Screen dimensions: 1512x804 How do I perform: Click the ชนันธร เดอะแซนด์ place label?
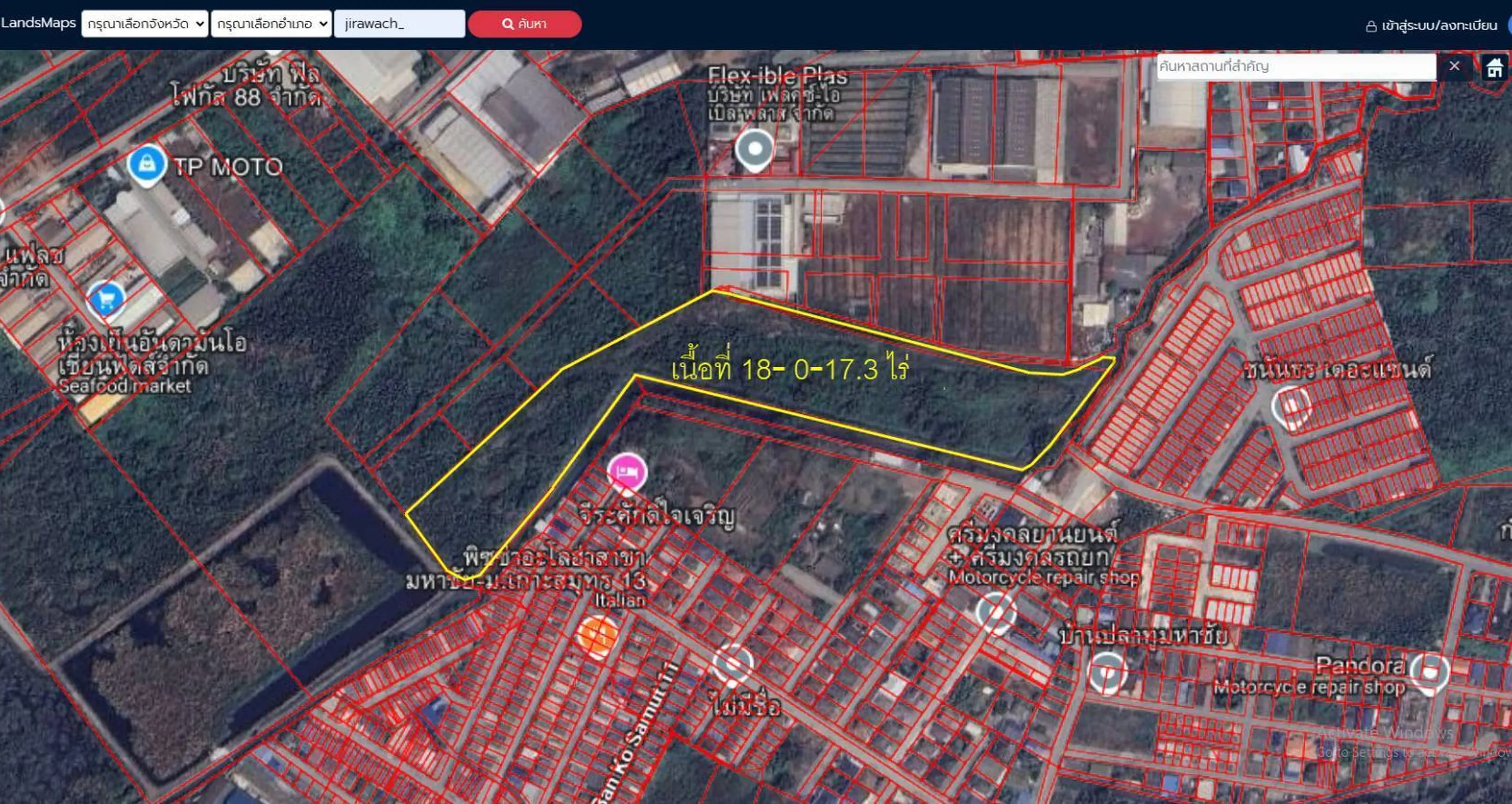1337,369
